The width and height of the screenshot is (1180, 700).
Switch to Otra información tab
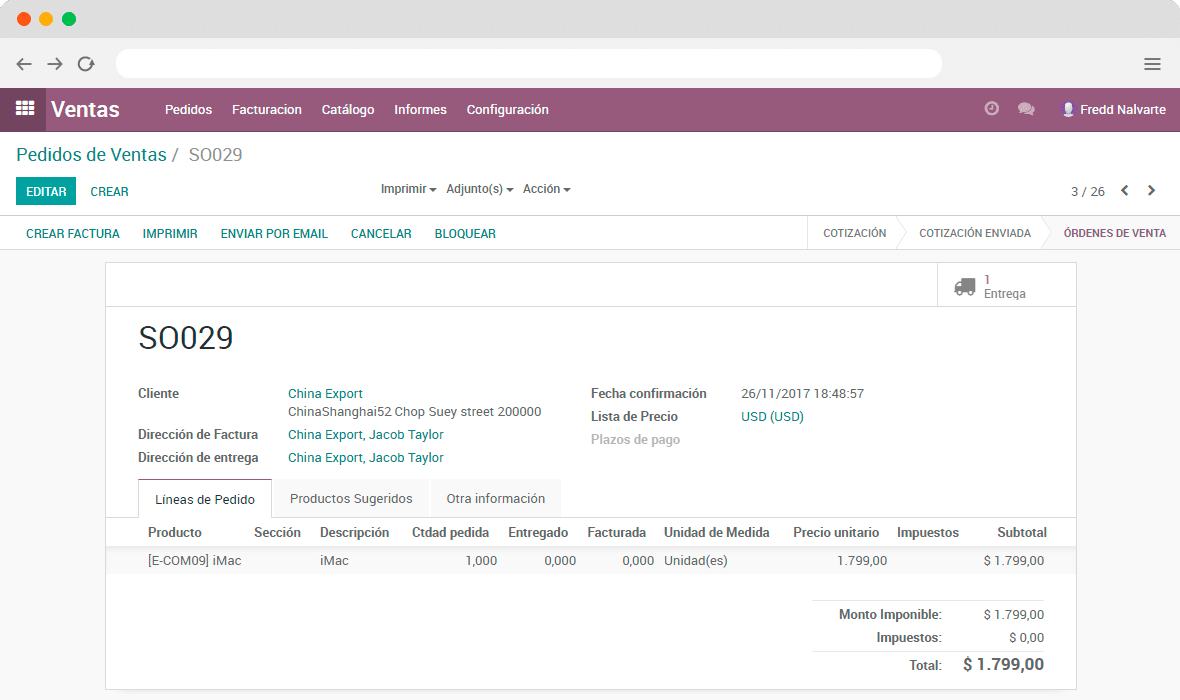[x=495, y=498]
